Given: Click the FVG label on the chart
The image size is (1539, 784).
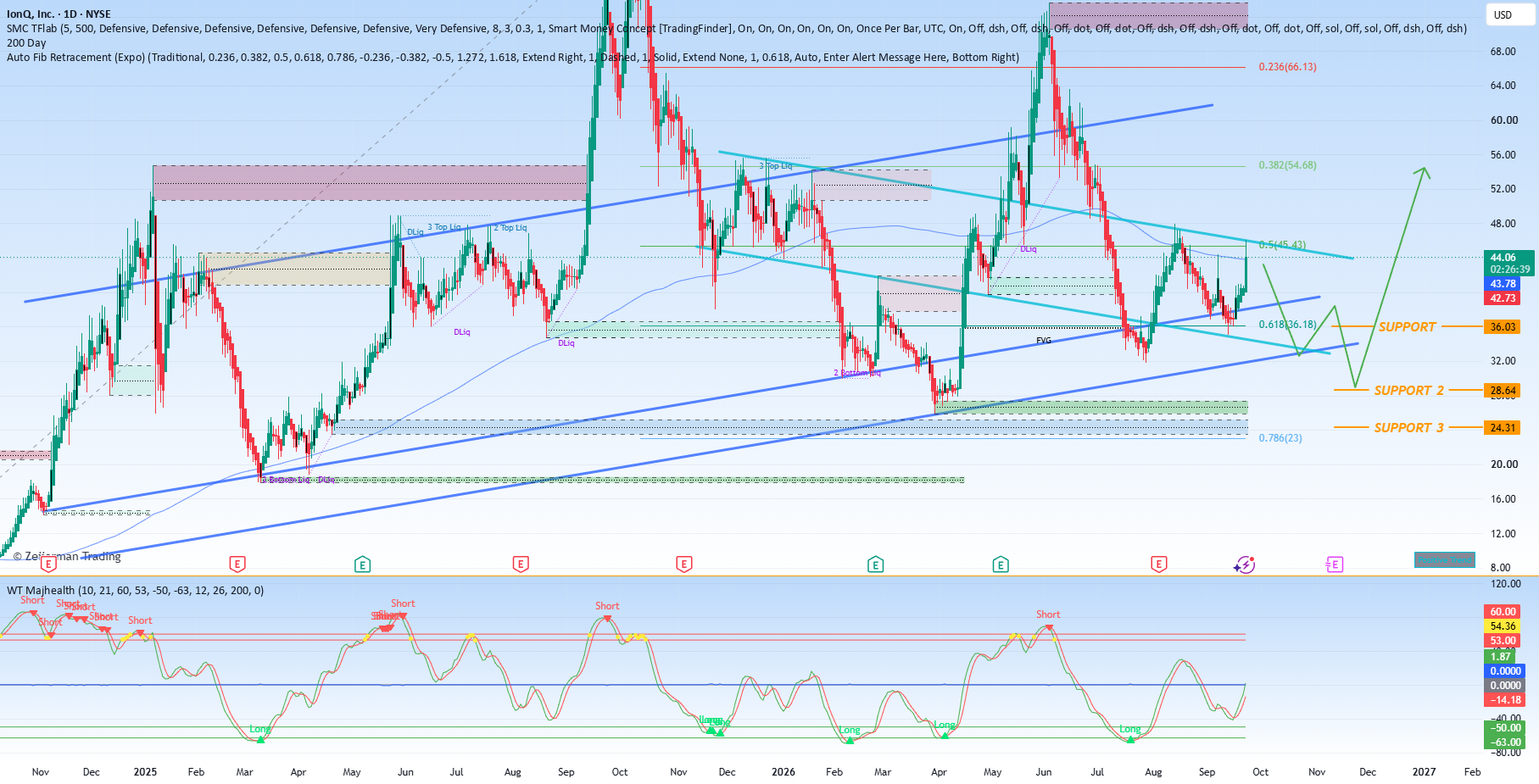Looking at the screenshot, I should tap(1044, 341).
